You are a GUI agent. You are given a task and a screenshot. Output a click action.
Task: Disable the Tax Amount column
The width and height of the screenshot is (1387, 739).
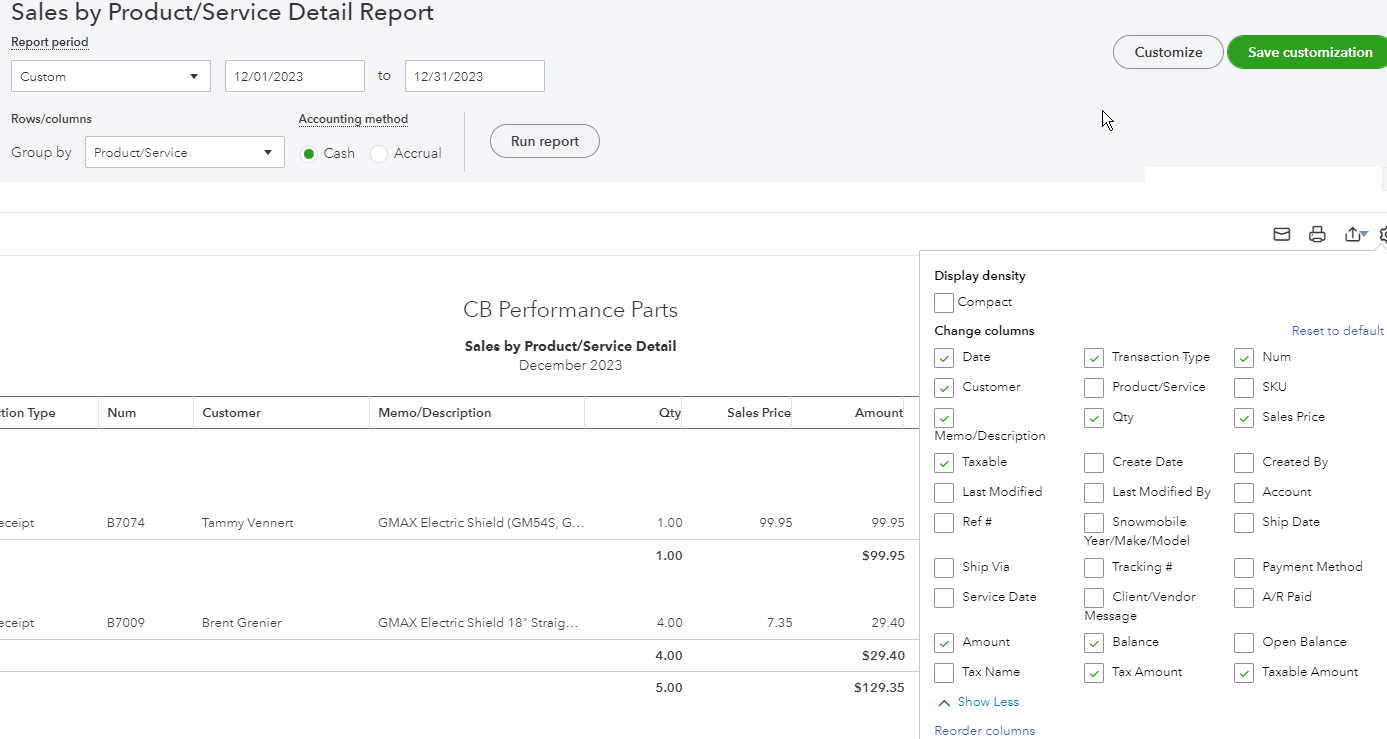1093,672
